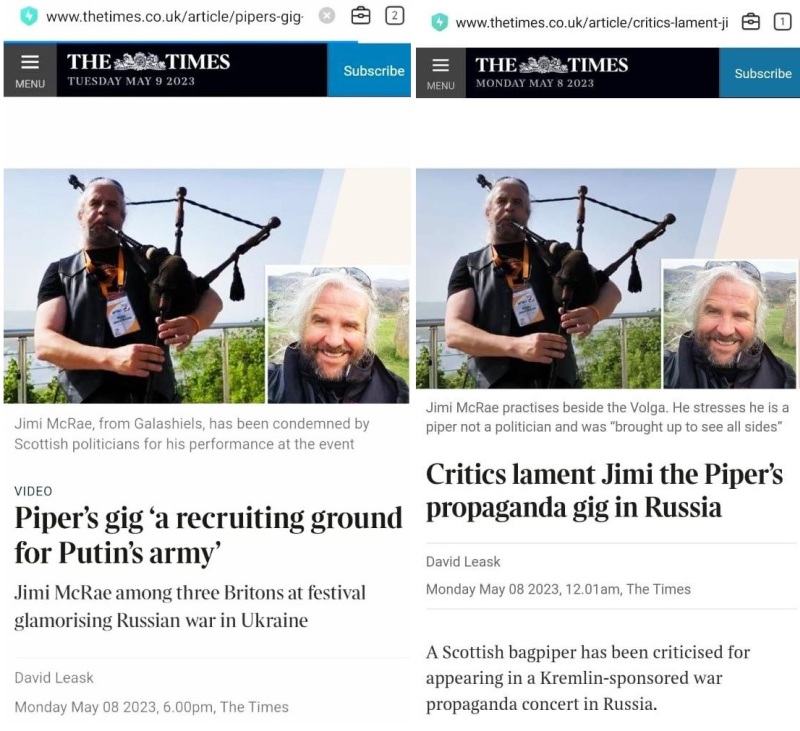The width and height of the screenshot is (800, 731).
Task: Open David Leask byline under Putin's army headline
Action: 54,677
